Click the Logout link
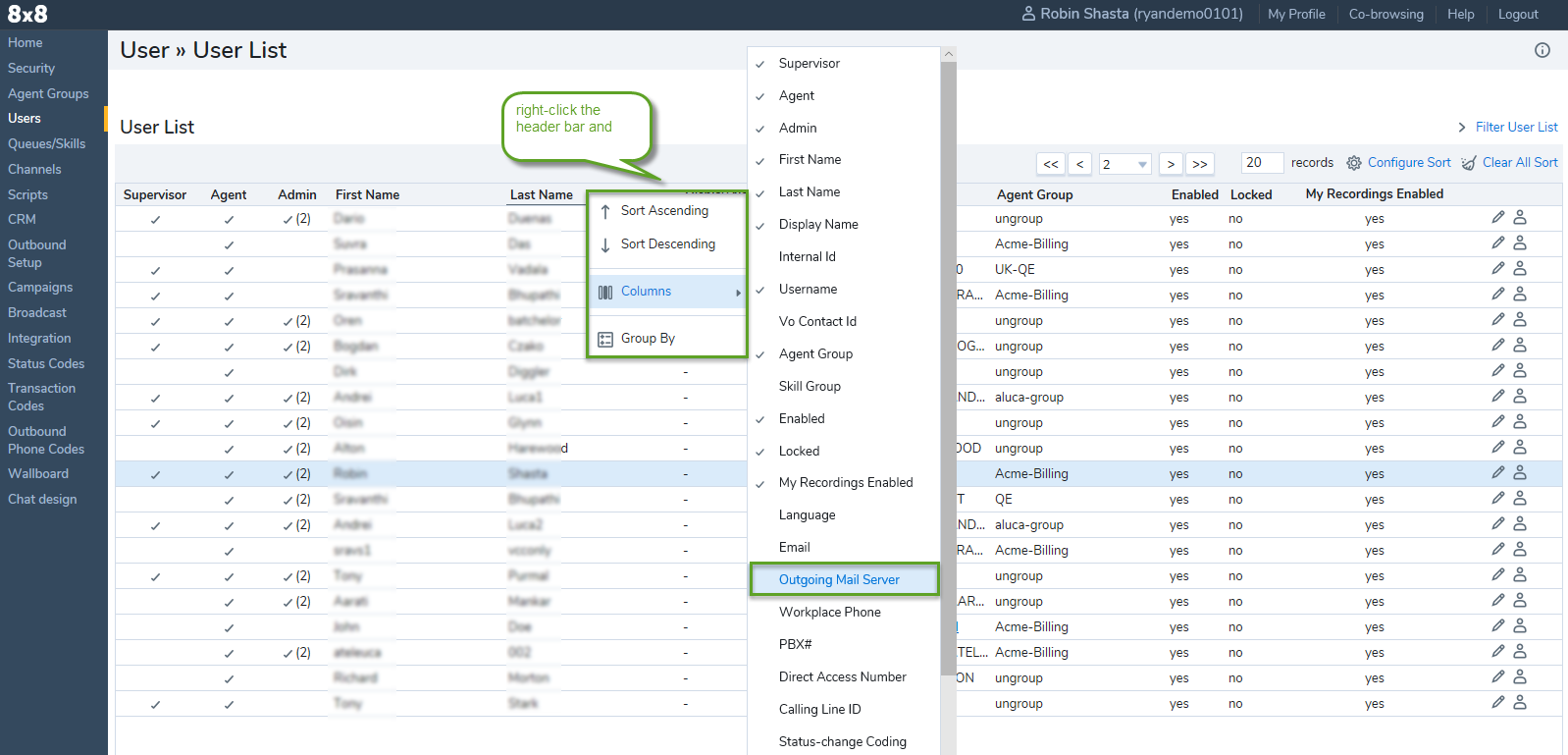Image resolution: width=1568 pixels, height=755 pixels. [1518, 14]
